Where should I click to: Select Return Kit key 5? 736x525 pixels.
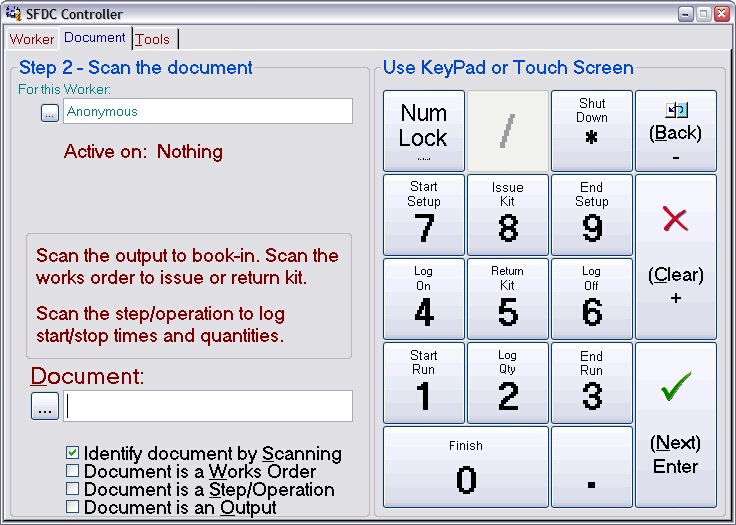click(x=508, y=299)
